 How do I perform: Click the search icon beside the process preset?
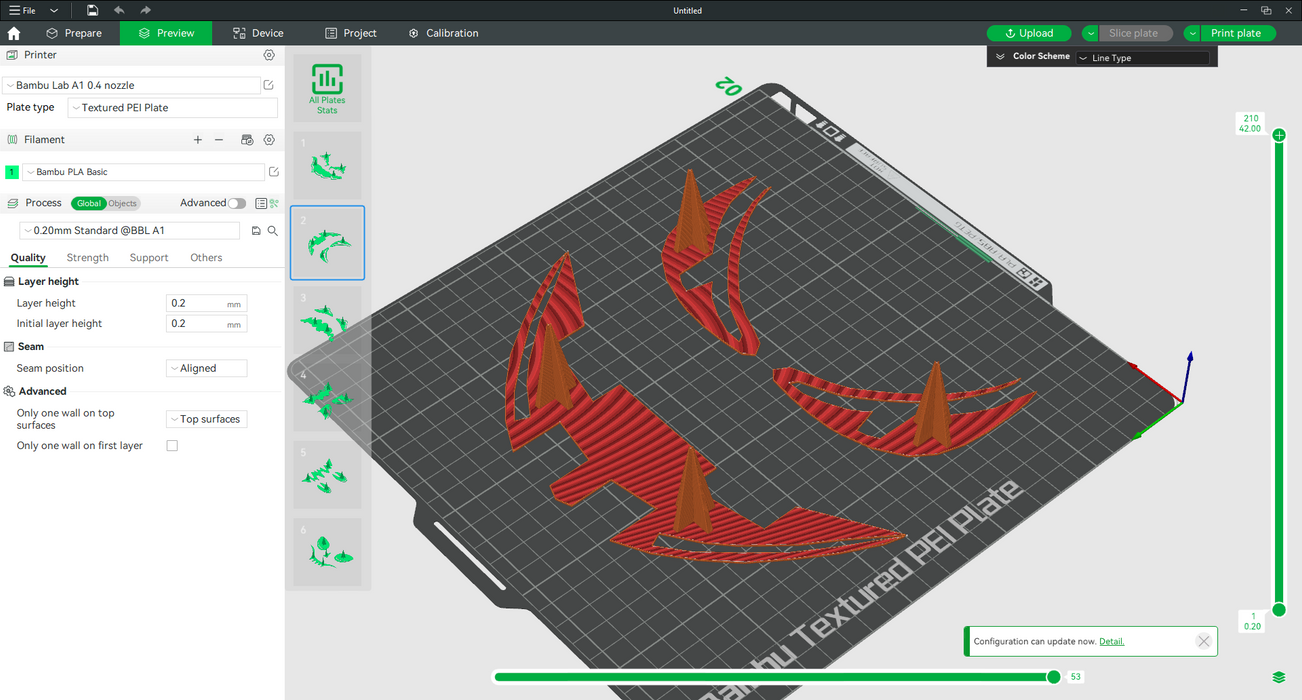pyautogui.click(x=272, y=231)
